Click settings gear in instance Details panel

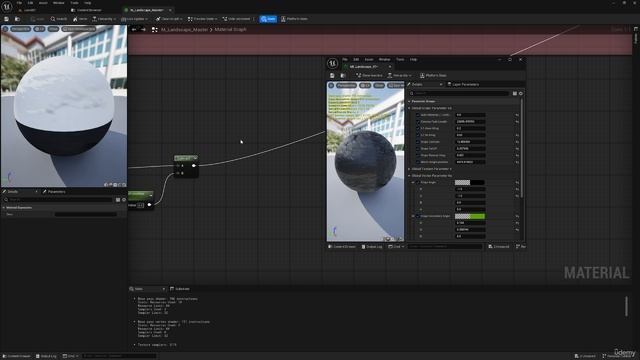521,93
